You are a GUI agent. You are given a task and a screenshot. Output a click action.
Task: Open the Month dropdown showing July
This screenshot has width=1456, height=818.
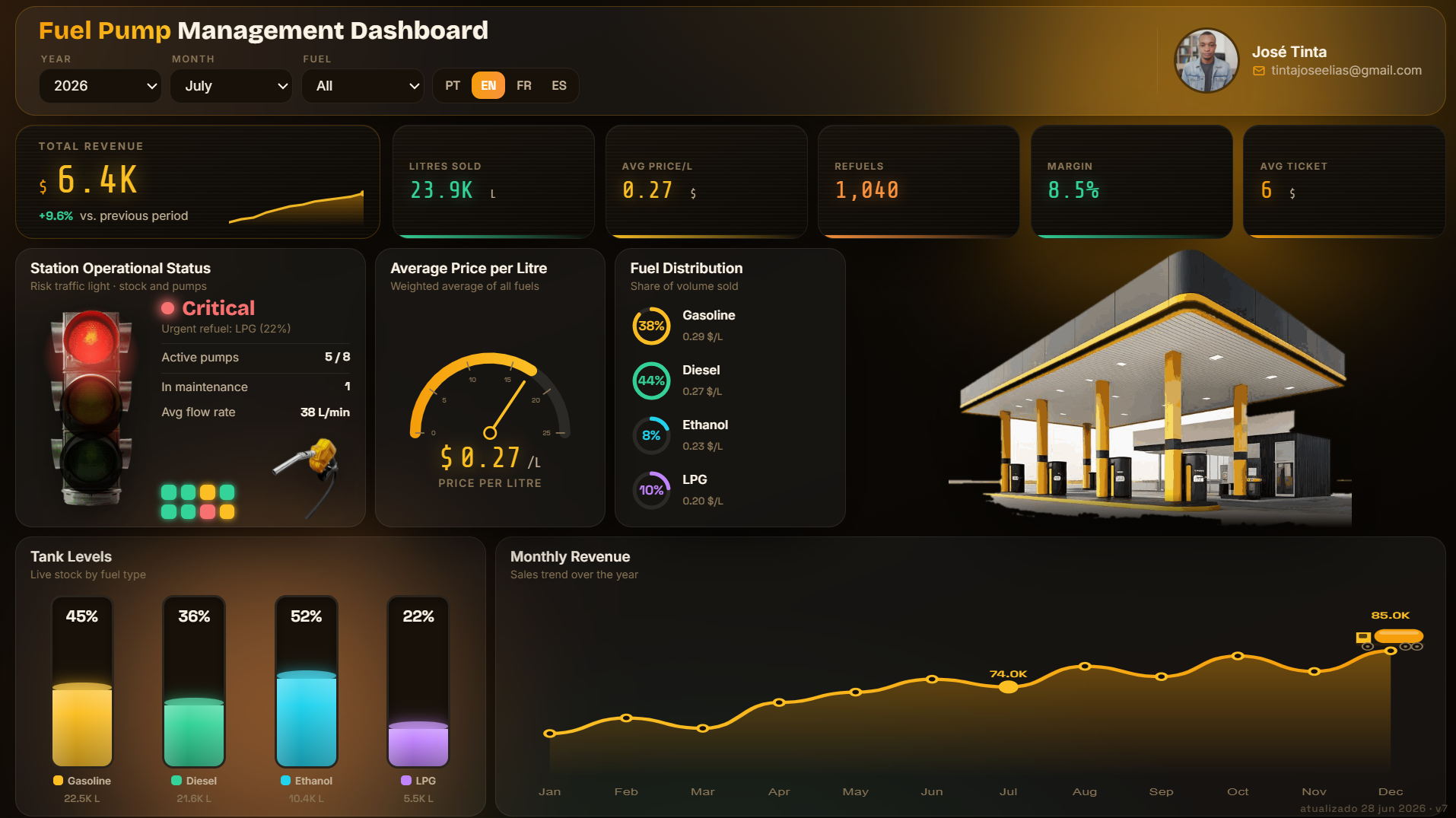coord(231,86)
